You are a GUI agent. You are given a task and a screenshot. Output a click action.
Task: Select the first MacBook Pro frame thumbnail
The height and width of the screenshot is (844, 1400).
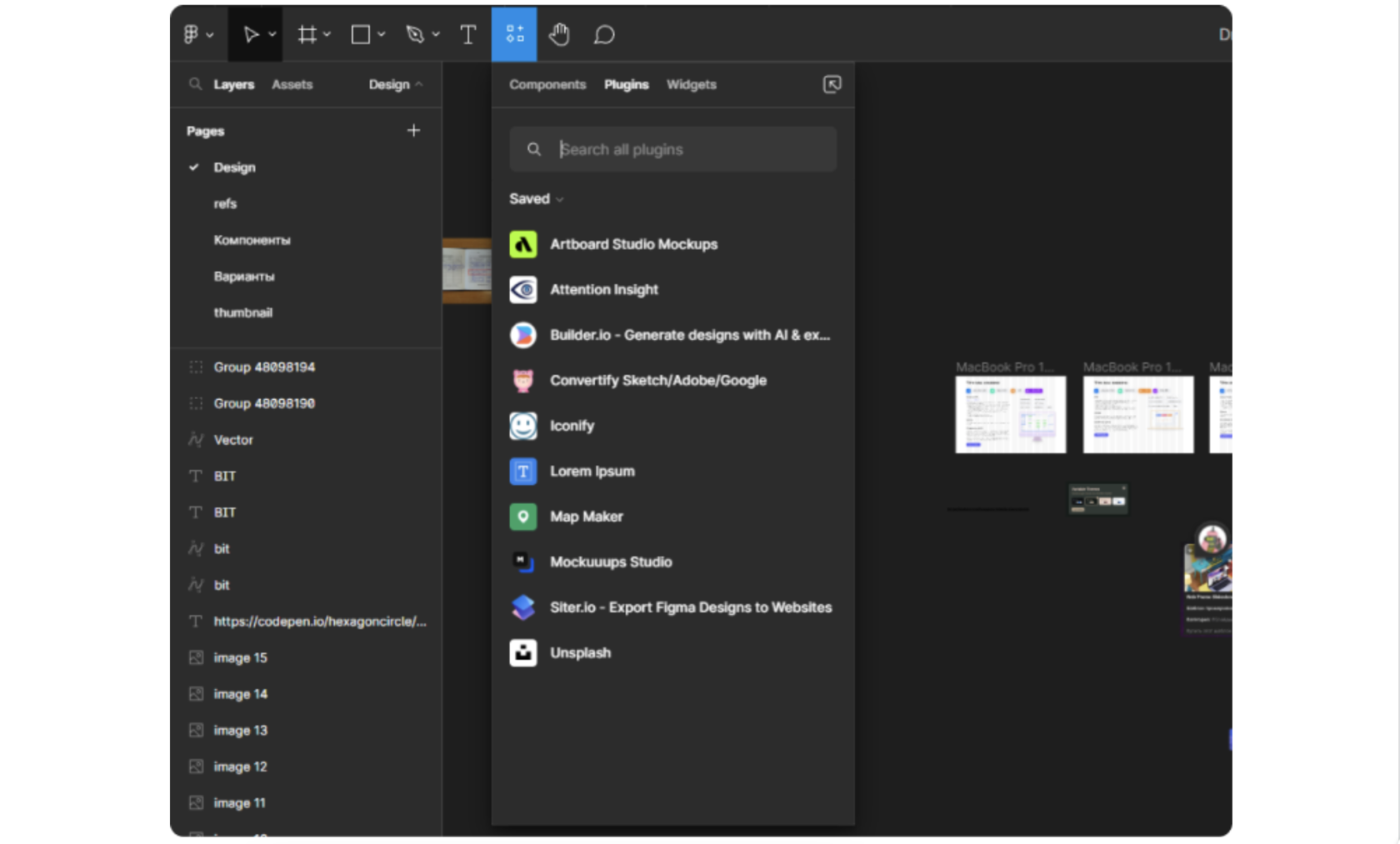point(1010,414)
